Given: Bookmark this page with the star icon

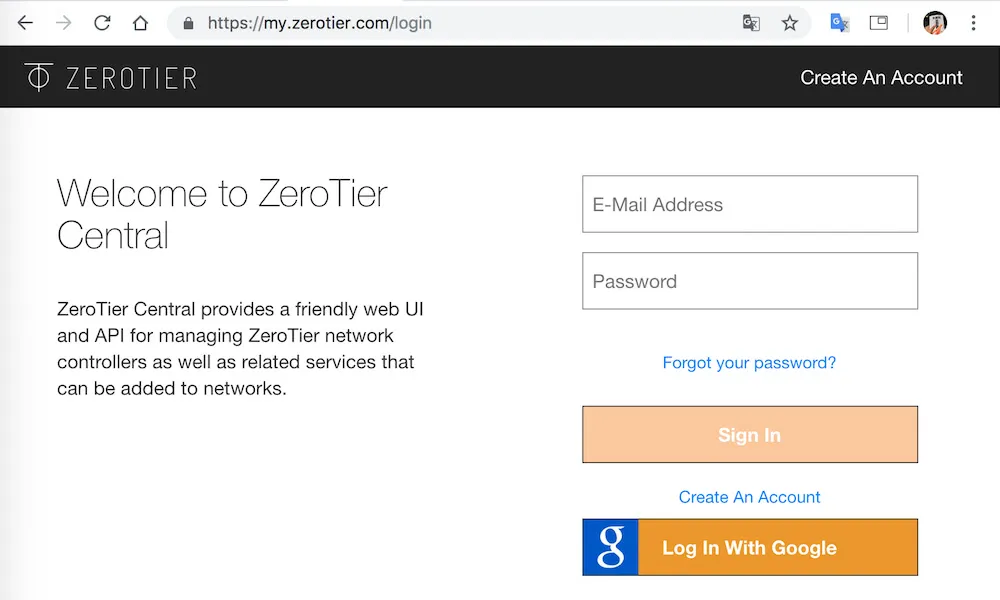Looking at the screenshot, I should tap(790, 23).
